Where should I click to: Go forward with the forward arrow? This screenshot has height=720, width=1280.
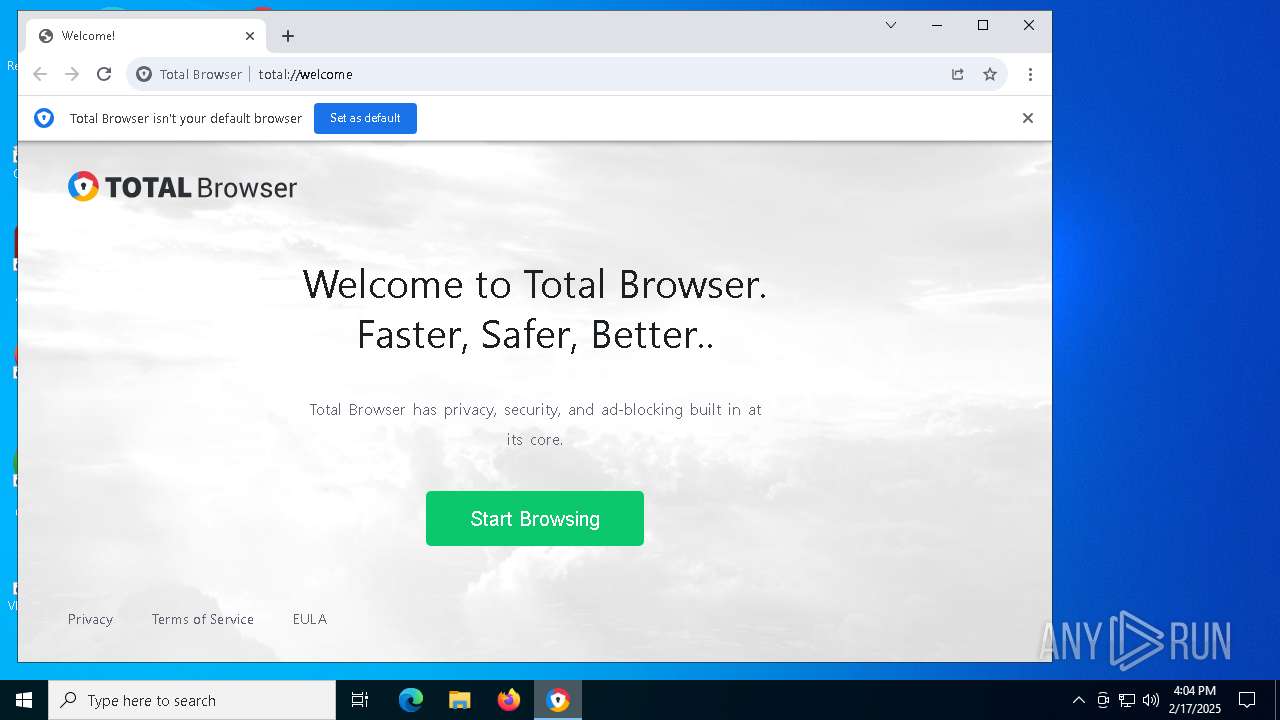pos(72,74)
